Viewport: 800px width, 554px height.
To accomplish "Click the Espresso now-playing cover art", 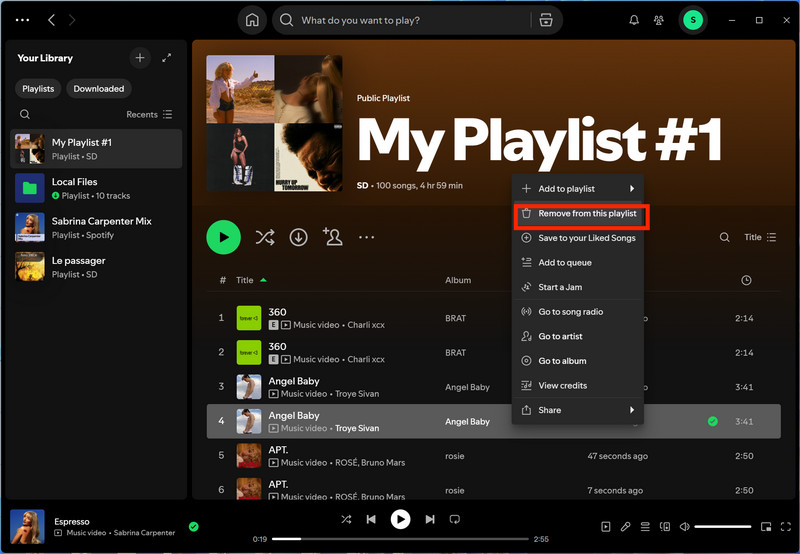I will click(x=28, y=527).
